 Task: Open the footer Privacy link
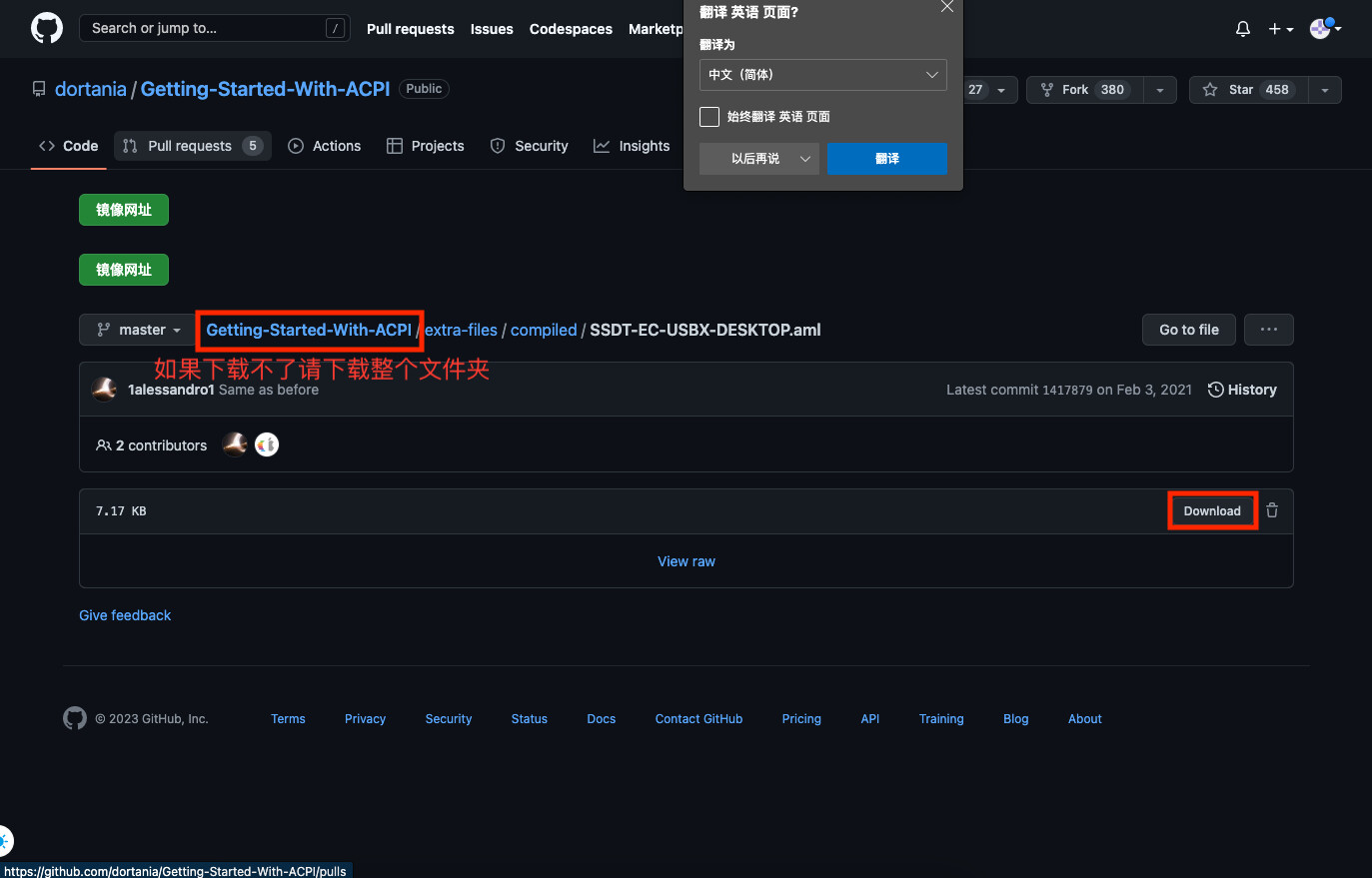365,719
